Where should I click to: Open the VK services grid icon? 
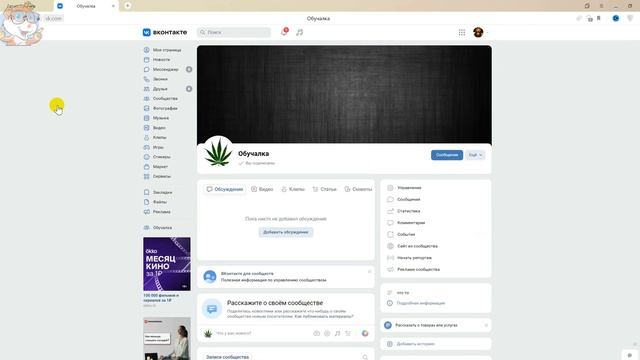point(462,32)
